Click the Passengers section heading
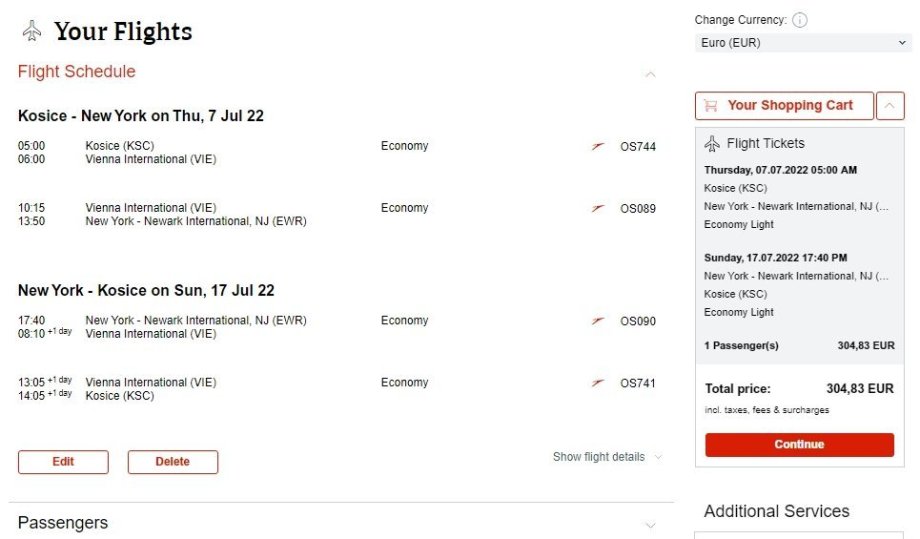 [63, 523]
